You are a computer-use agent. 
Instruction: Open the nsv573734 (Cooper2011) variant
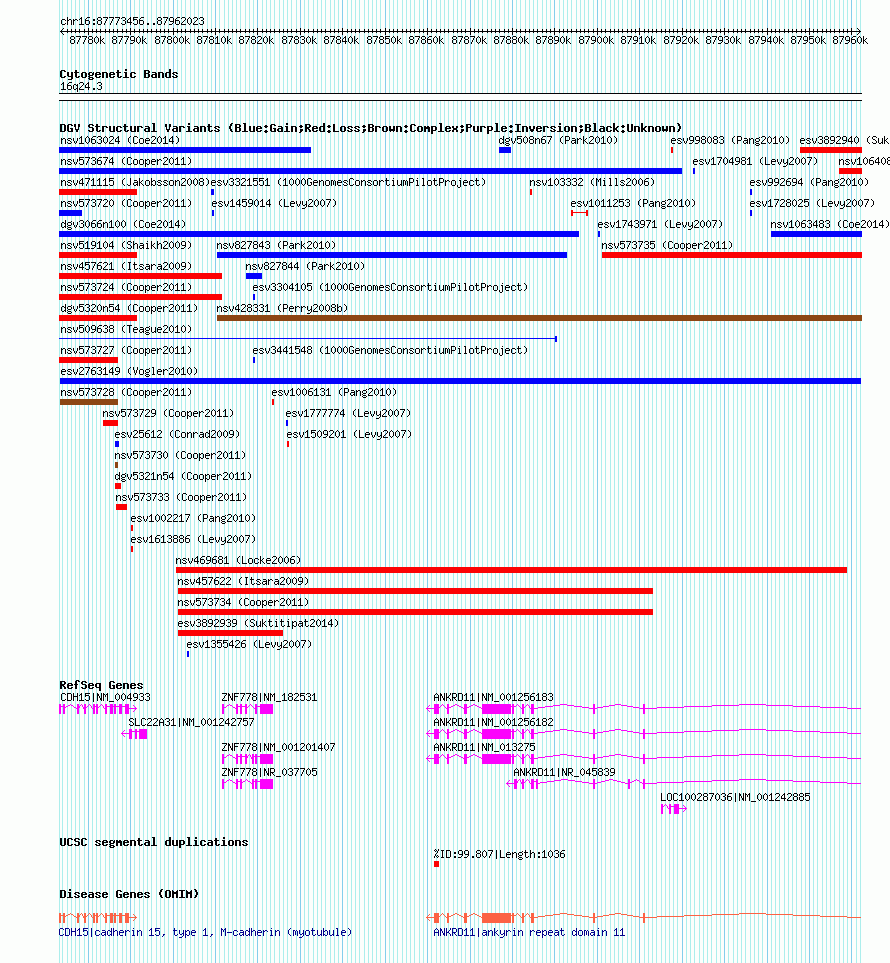[243, 602]
